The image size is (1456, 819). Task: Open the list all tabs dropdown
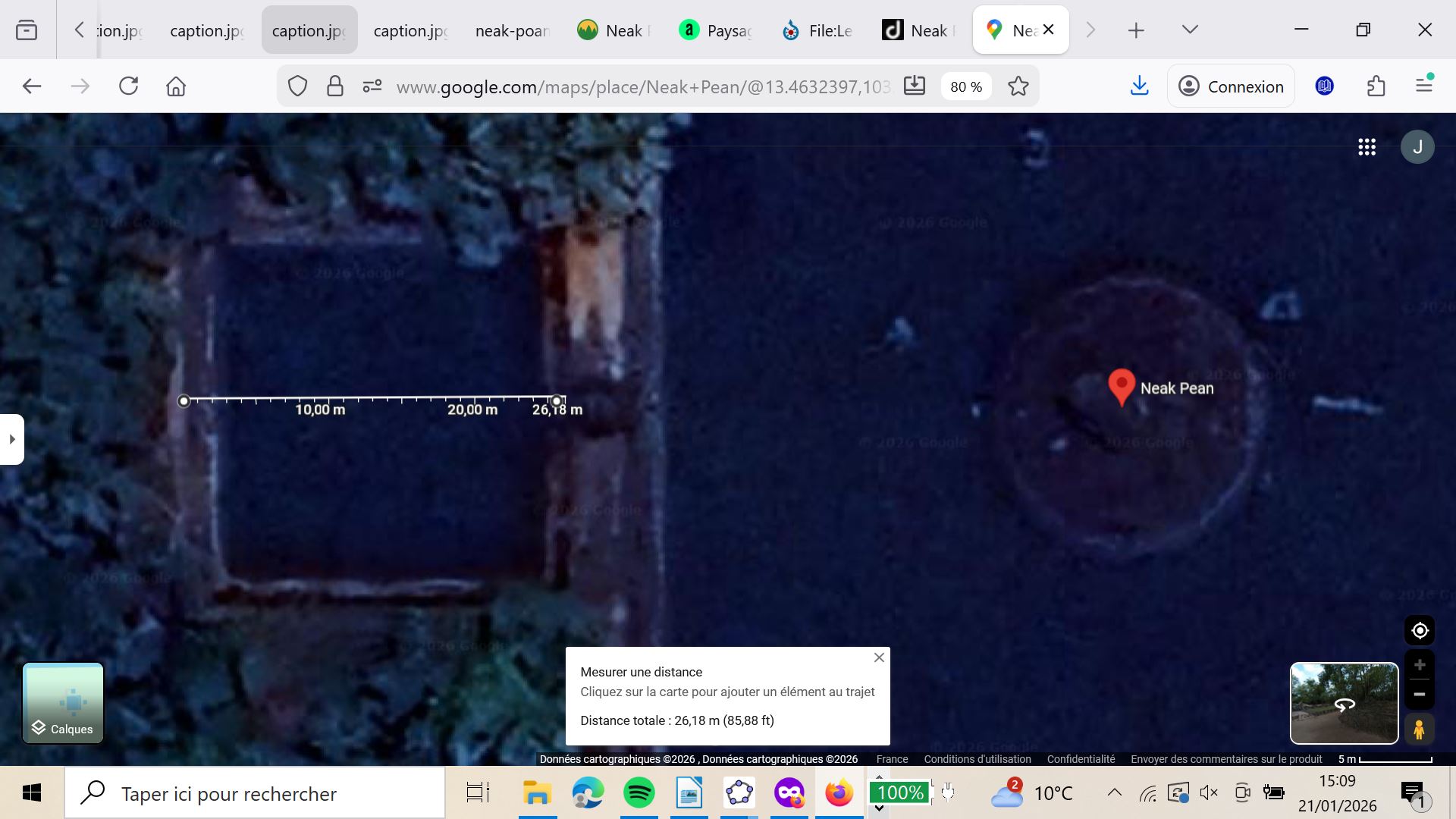pyautogui.click(x=1189, y=30)
